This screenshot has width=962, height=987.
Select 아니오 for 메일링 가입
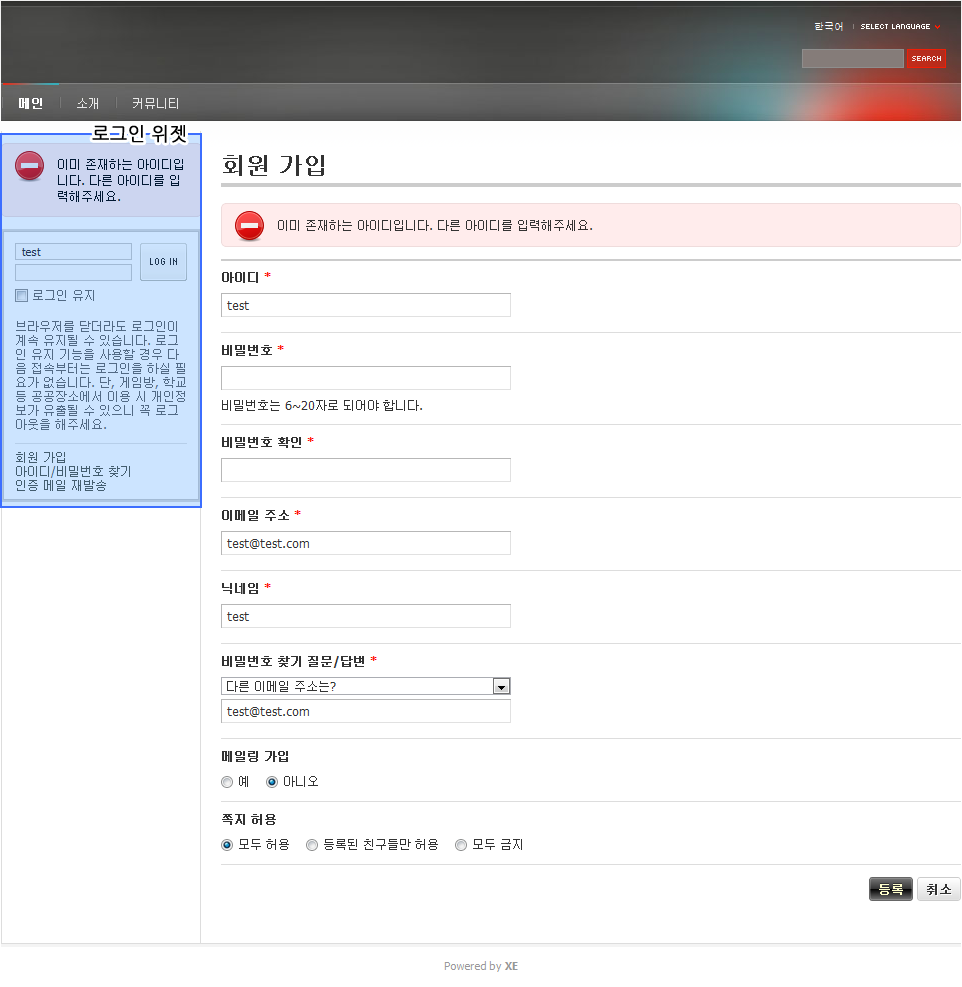(272, 782)
